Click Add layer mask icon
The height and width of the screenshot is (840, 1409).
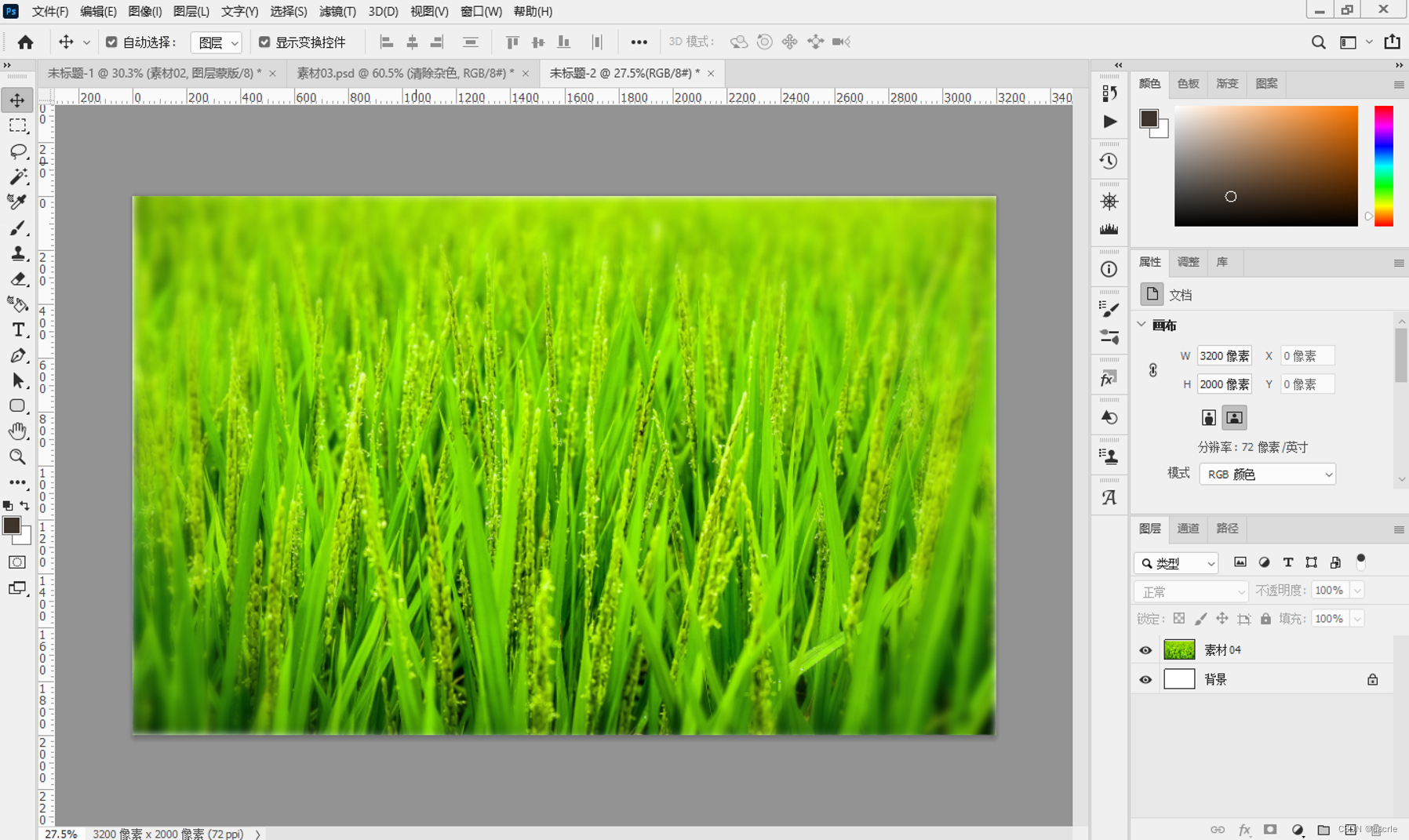1270,829
